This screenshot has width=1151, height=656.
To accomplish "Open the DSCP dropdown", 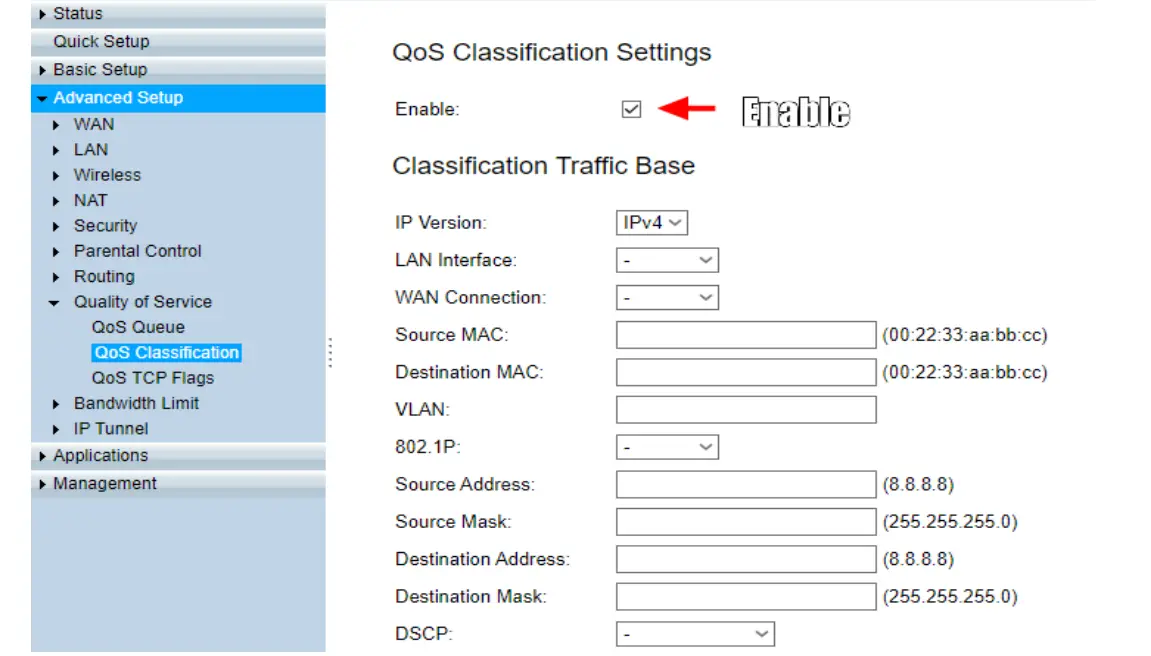I will click(x=695, y=633).
